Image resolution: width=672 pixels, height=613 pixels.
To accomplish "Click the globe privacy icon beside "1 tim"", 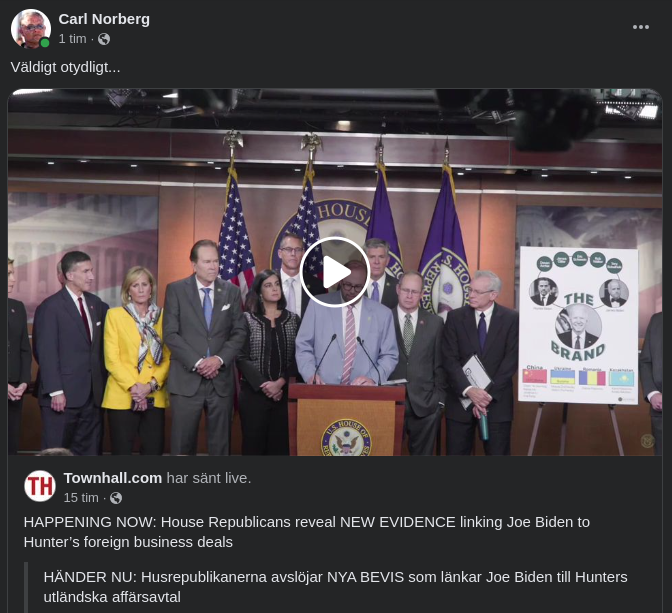I will point(104,39).
